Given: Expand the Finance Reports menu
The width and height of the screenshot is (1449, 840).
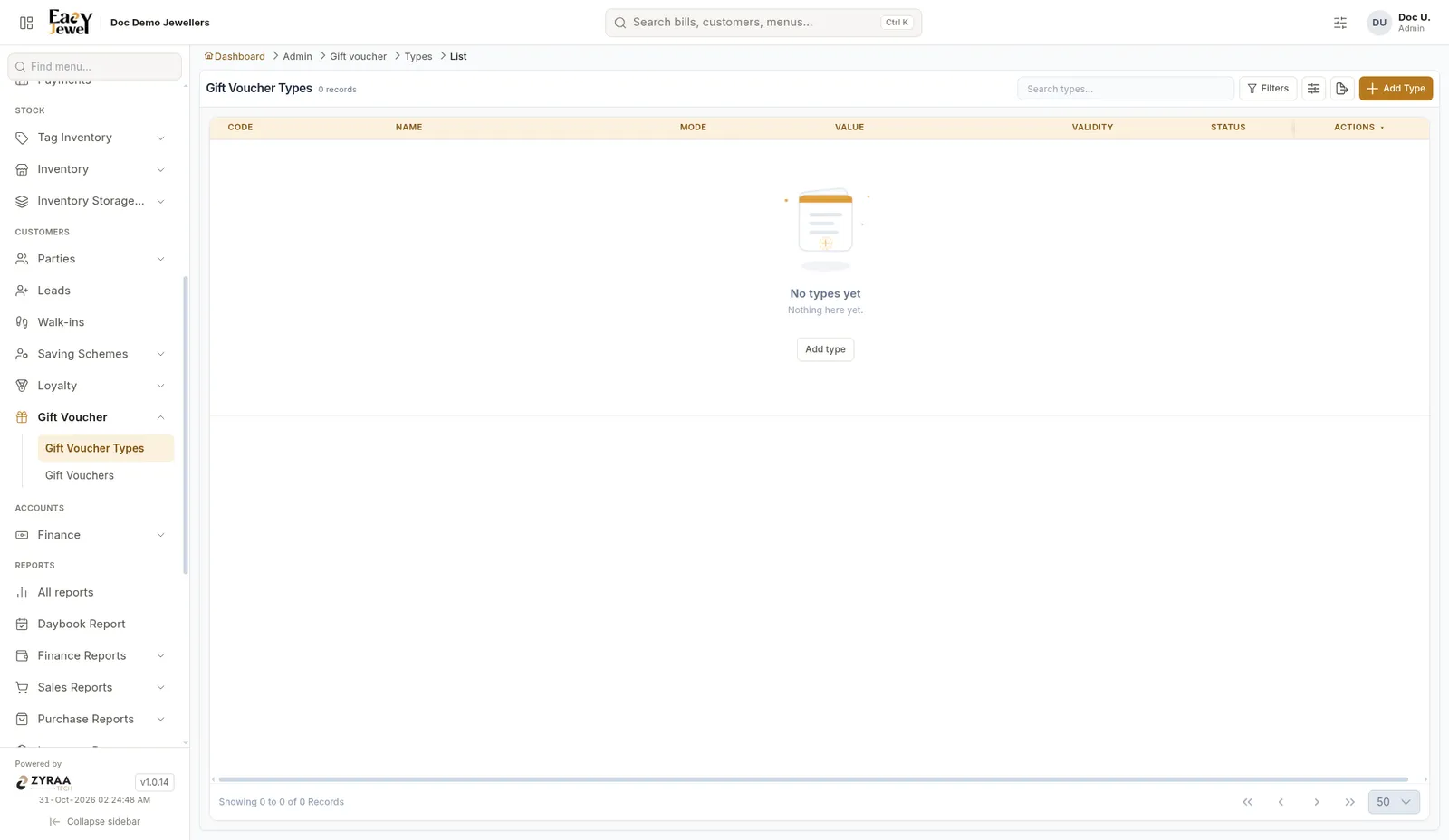Looking at the screenshot, I should 91,655.
